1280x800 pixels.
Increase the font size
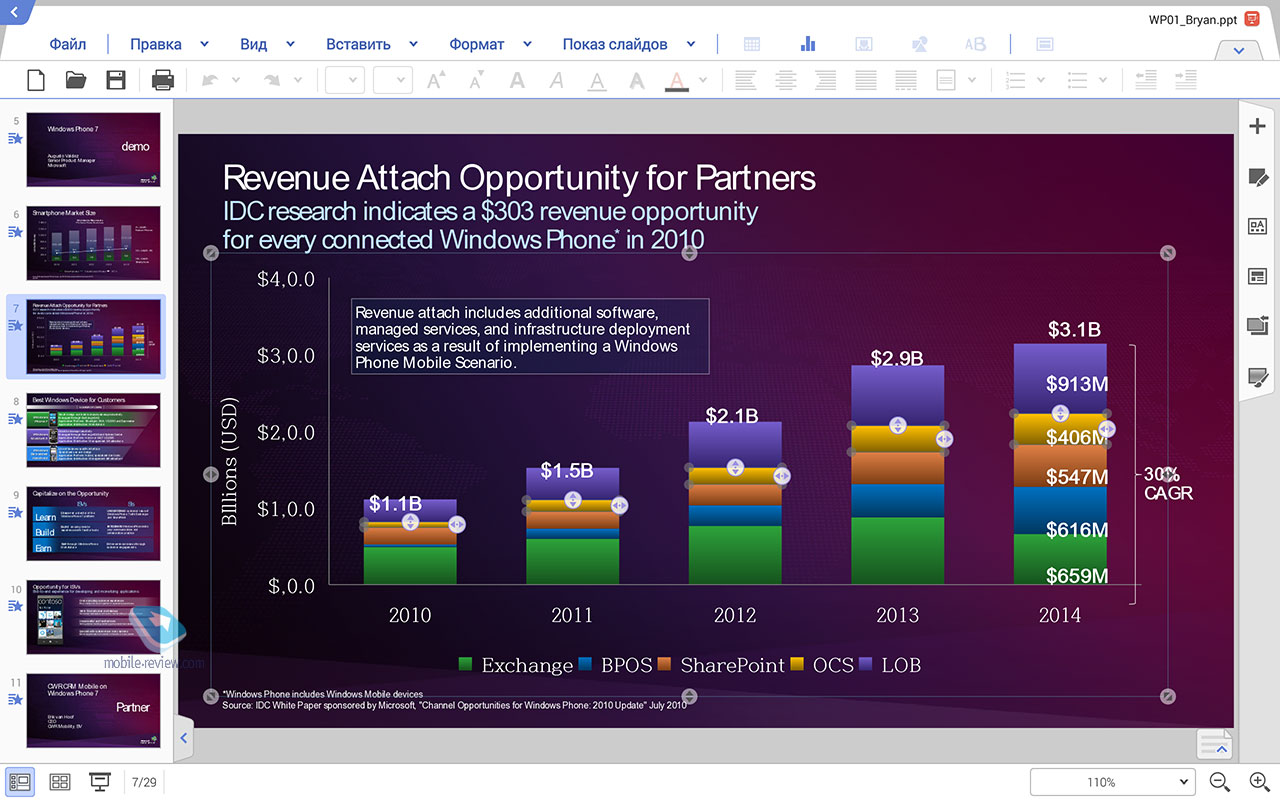pyautogui.click(x=436, y=80)
